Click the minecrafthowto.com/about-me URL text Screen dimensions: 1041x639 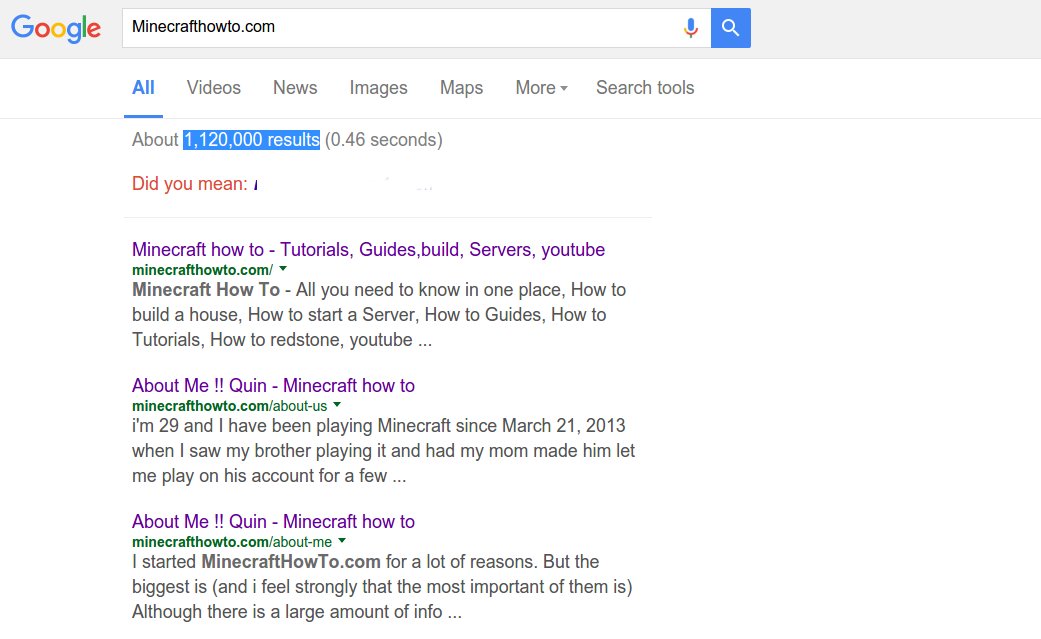[x=232, y=542]
